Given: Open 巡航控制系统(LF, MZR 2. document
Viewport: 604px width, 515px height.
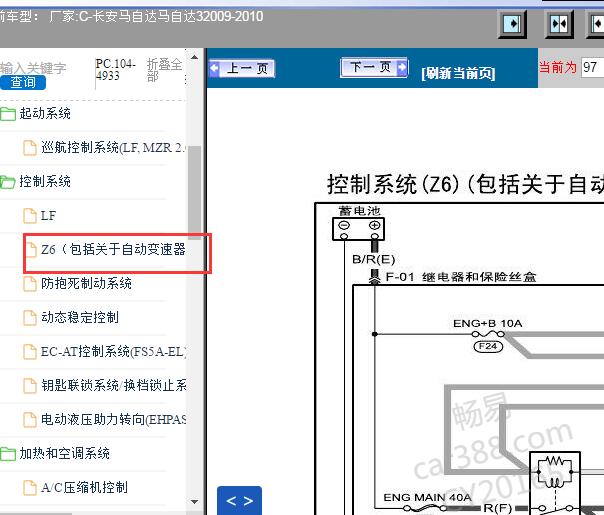Looking at the screenshot, I should click(113, 148).
